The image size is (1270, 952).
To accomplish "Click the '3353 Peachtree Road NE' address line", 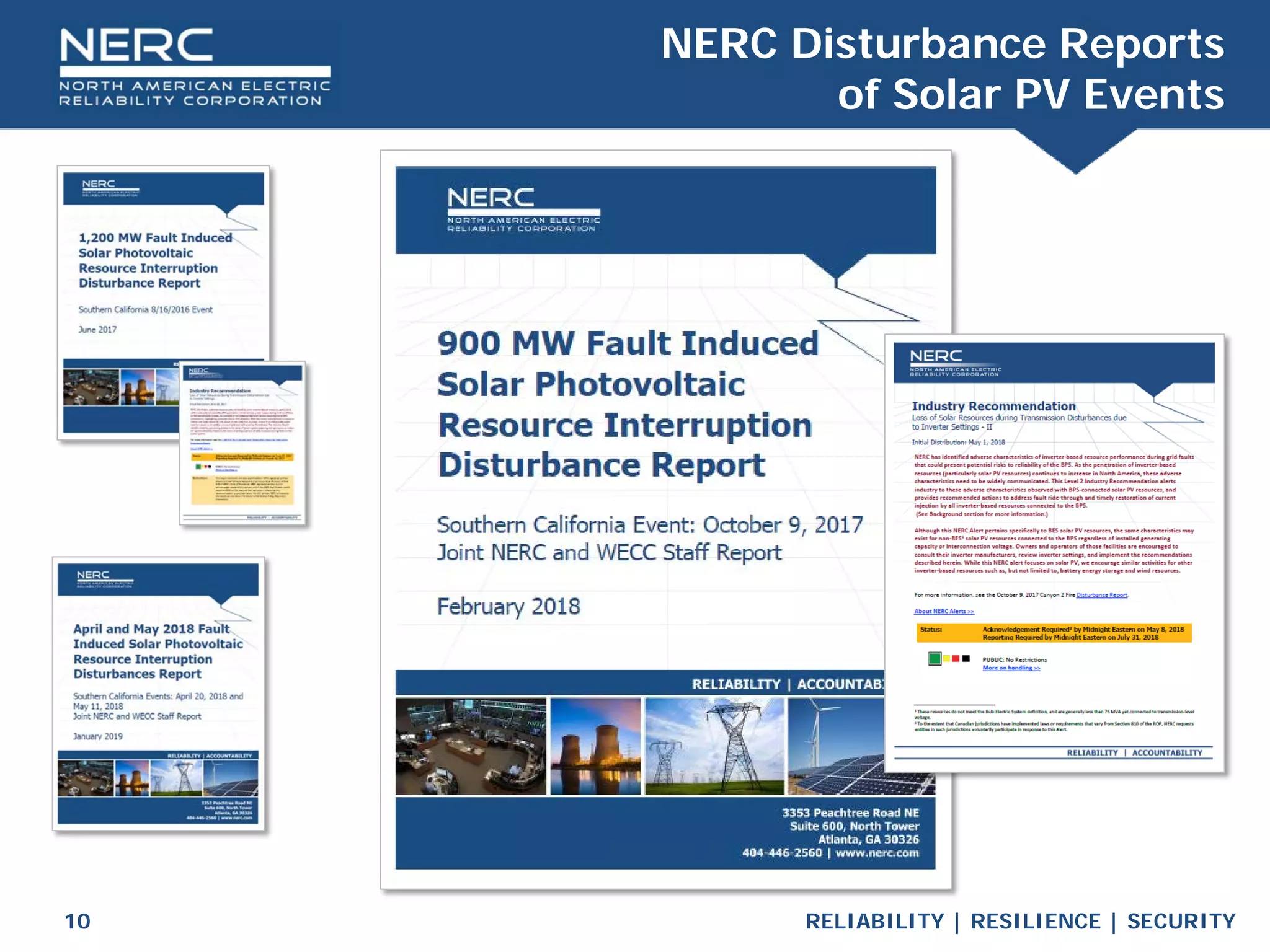I will 850,813.
